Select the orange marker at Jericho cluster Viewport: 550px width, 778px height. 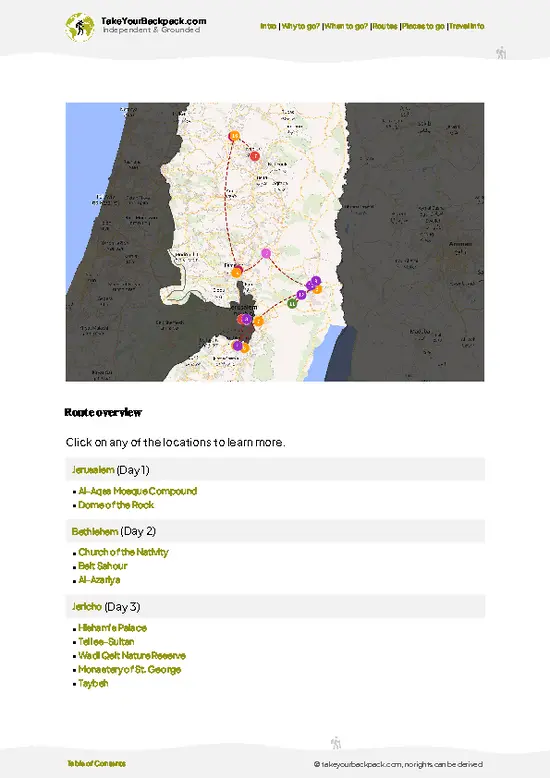coord(318,289)
